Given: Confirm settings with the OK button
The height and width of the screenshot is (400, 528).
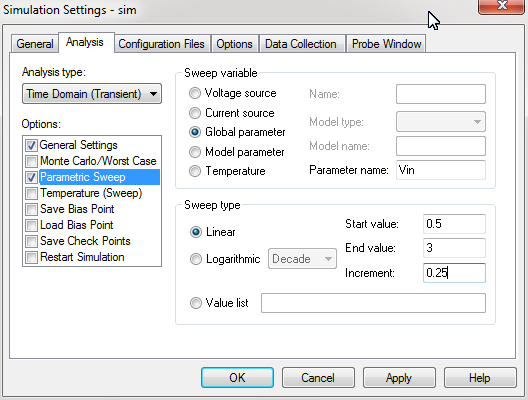Looking at the screenshot, I should point(237,377).
